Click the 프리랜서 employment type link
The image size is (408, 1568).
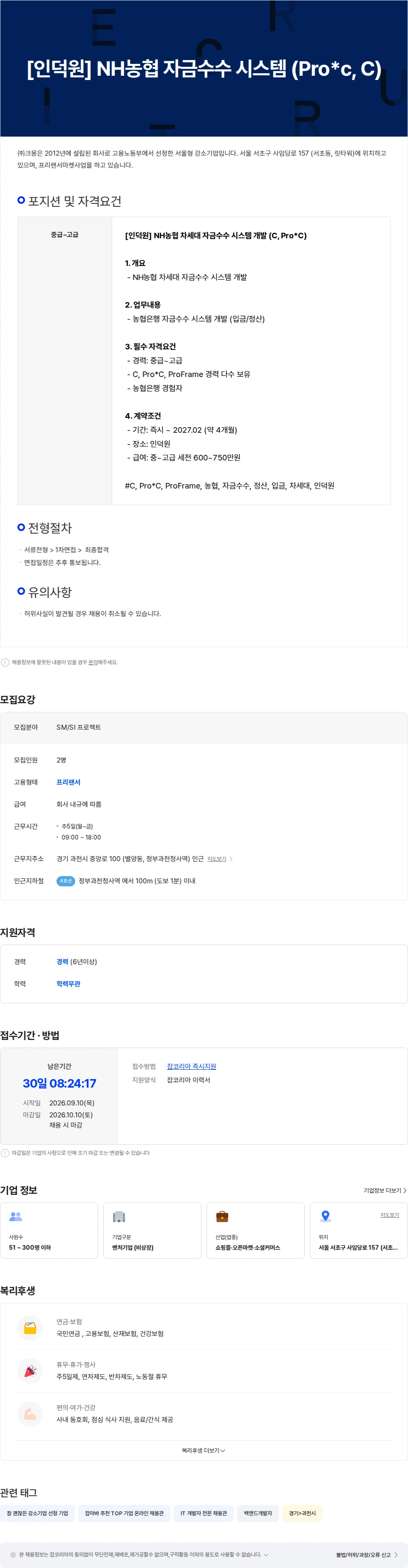point(68,782)
